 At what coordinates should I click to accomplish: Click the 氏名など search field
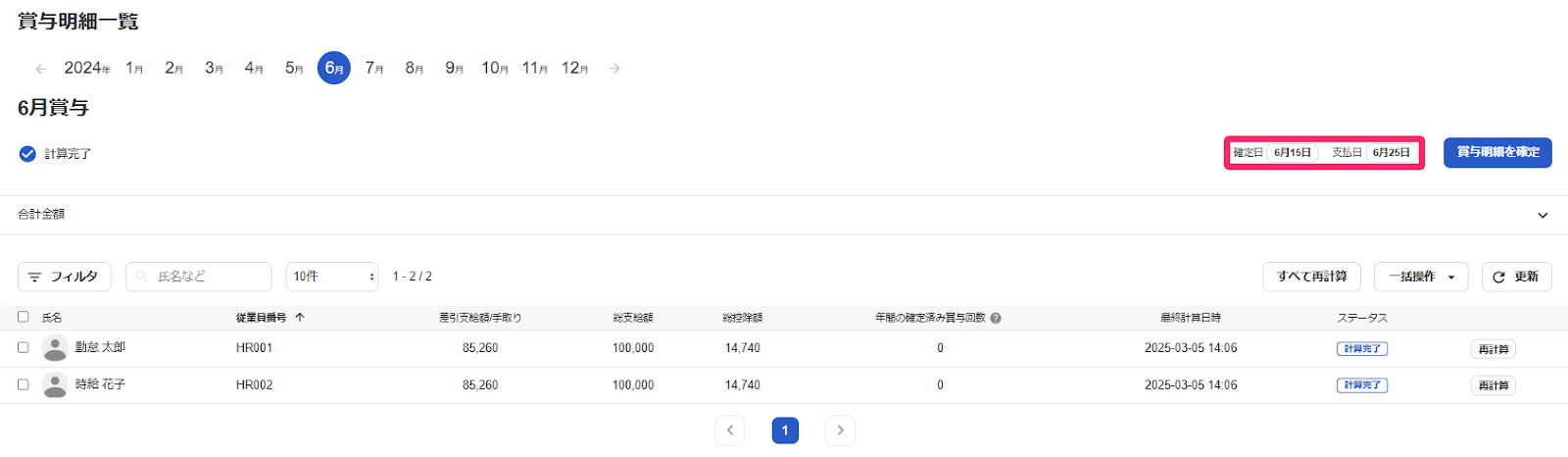(x=198, y=277)
